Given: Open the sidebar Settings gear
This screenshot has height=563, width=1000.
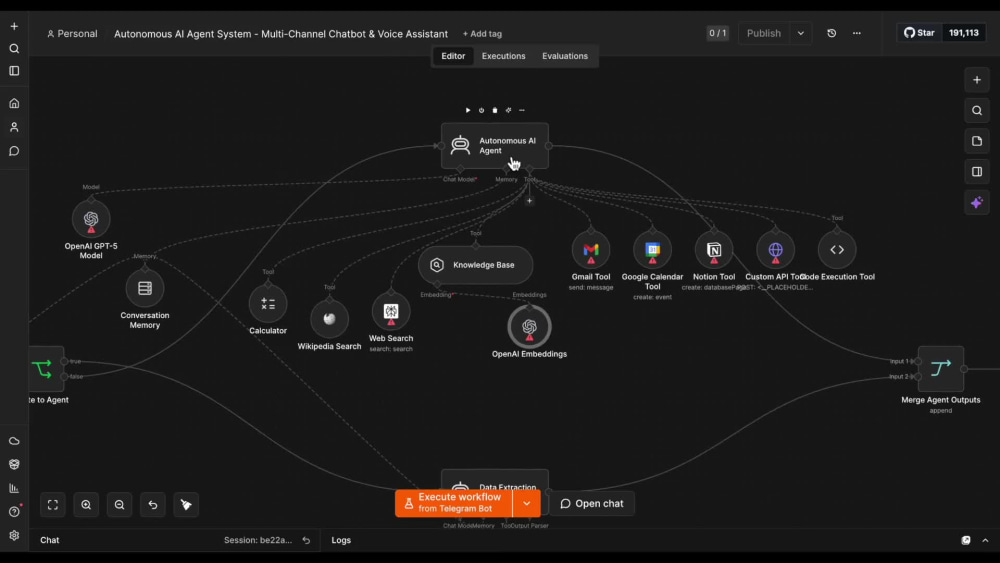Looking at the screenshot, I should coord(14,536).
